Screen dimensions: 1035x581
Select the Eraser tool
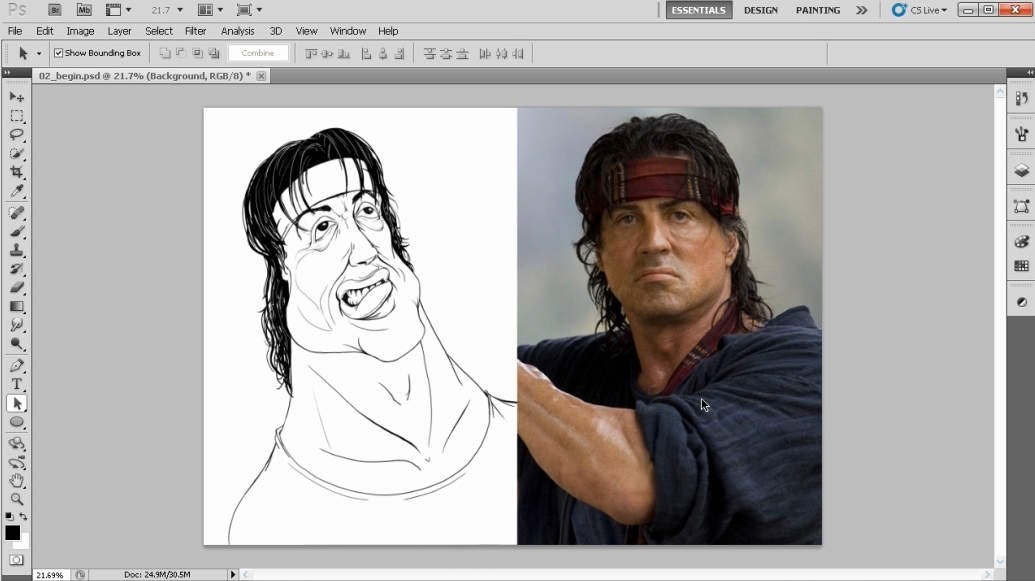[17, 287]
